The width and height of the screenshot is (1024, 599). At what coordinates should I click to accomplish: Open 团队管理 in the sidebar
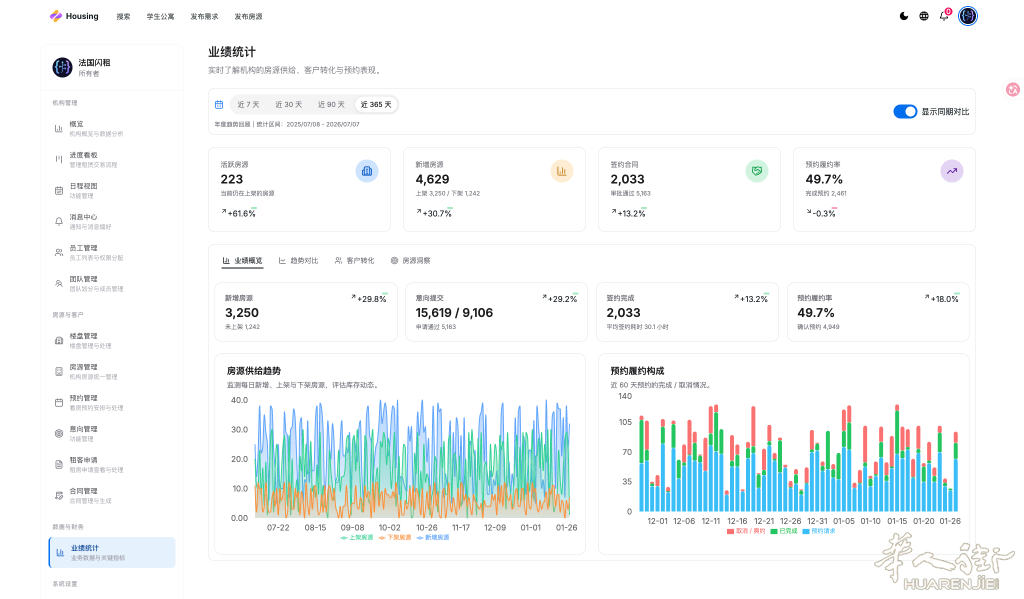tap(112, 283)
